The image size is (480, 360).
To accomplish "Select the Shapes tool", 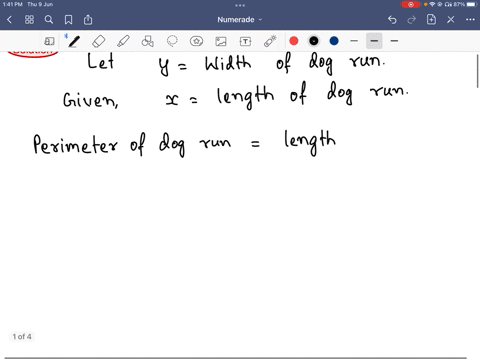I will point(148,41).
